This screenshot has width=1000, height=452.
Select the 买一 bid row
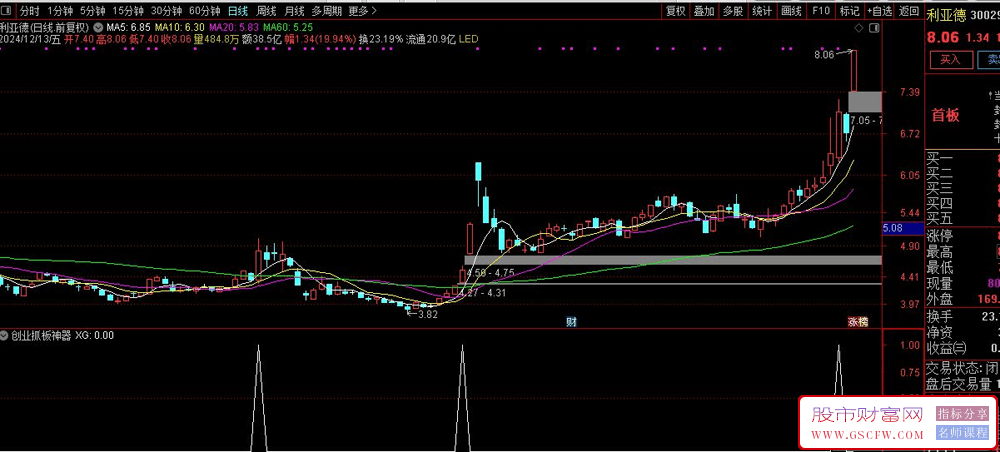coord(962,159)
